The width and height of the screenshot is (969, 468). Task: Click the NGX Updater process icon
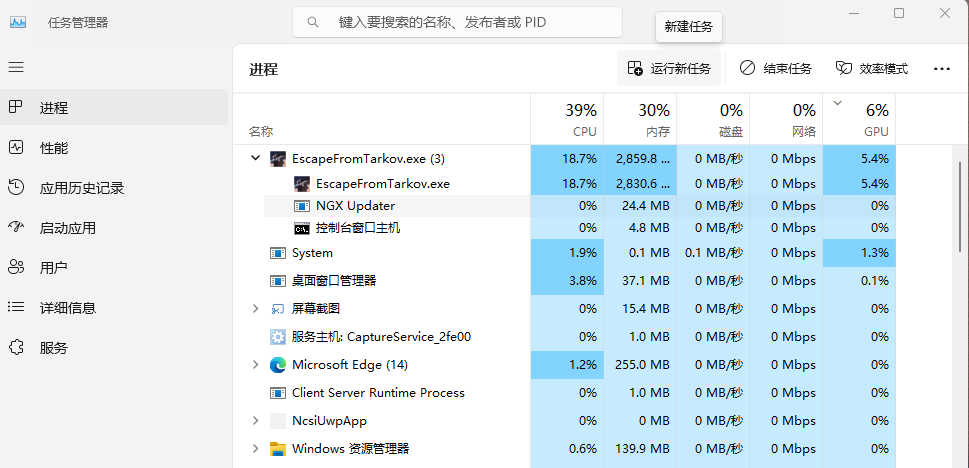[302, 206]
